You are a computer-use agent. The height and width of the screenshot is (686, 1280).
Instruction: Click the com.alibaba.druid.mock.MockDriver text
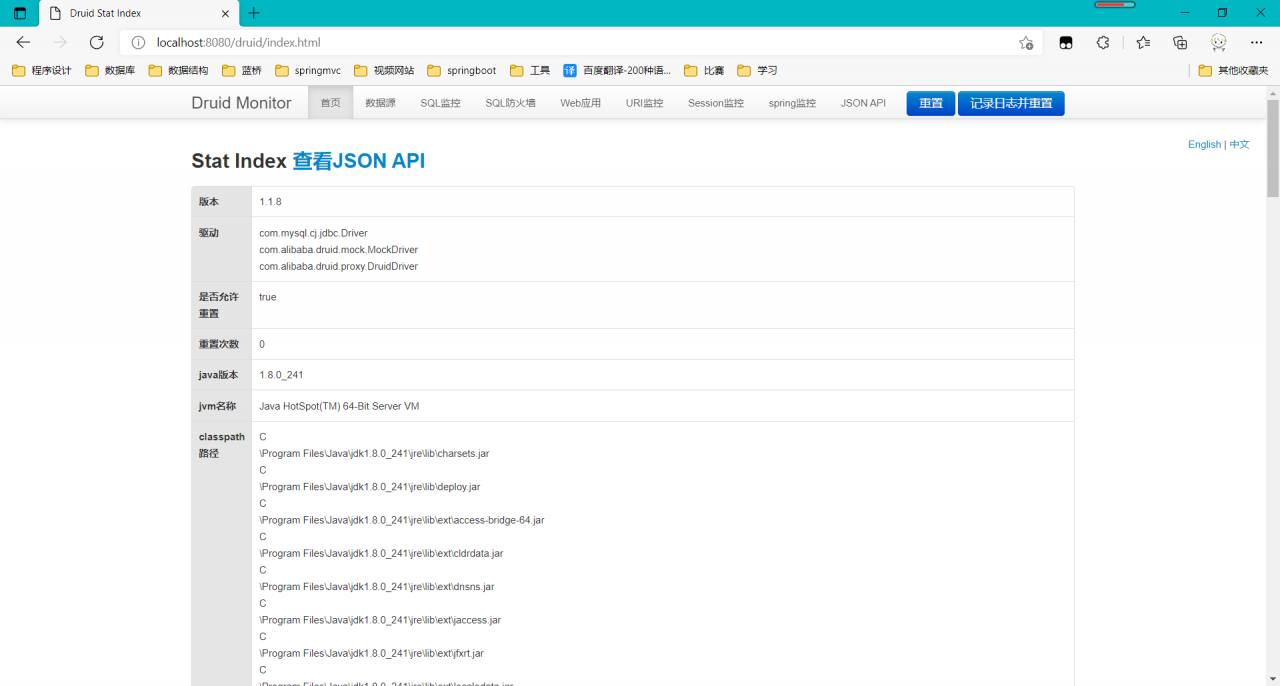338,250
